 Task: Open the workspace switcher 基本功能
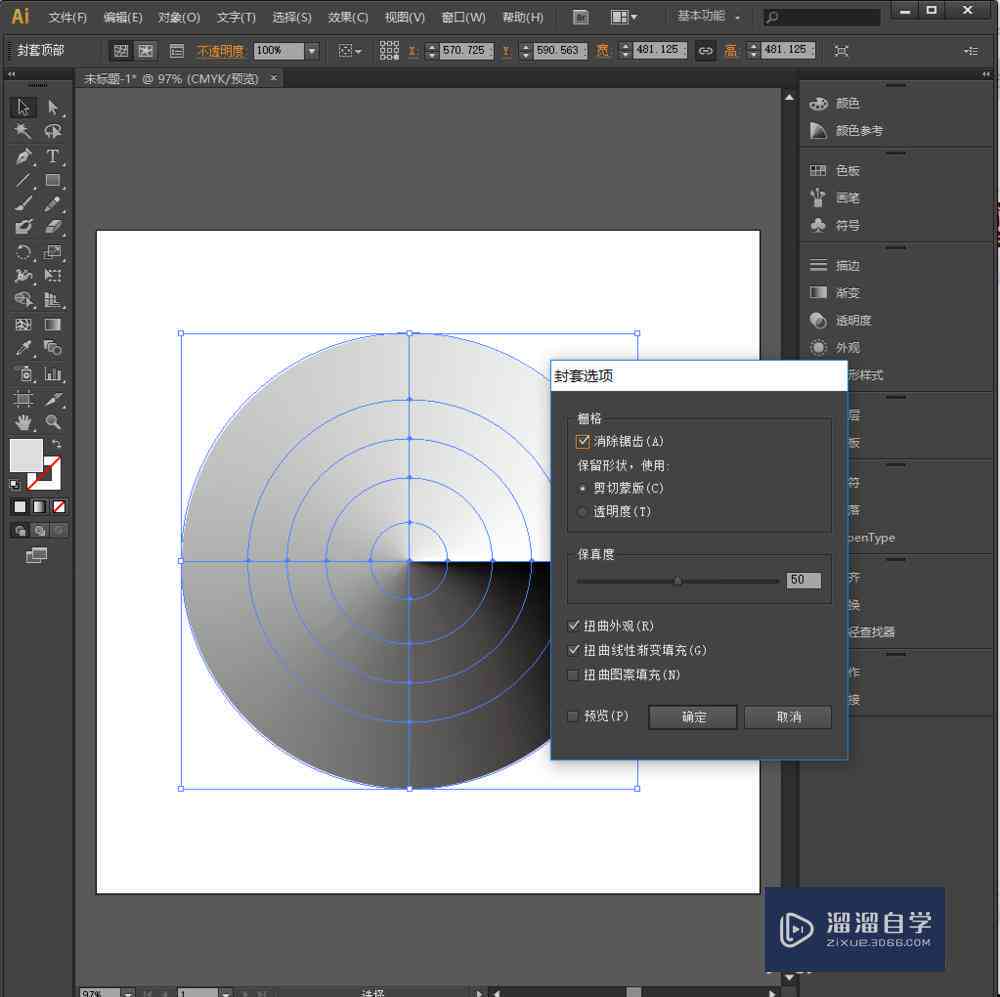coord(708,17)
